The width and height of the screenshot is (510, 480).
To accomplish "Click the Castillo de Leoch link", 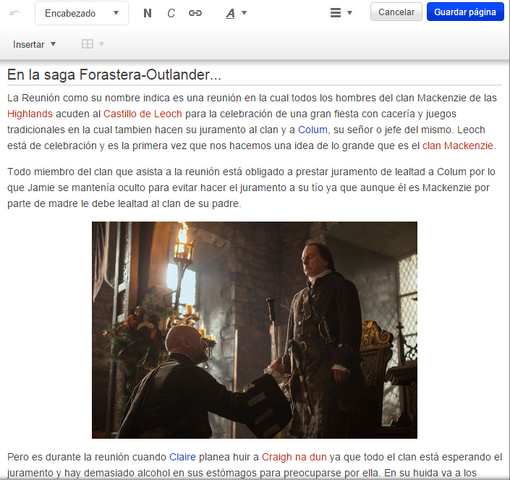I will (143, 114).
